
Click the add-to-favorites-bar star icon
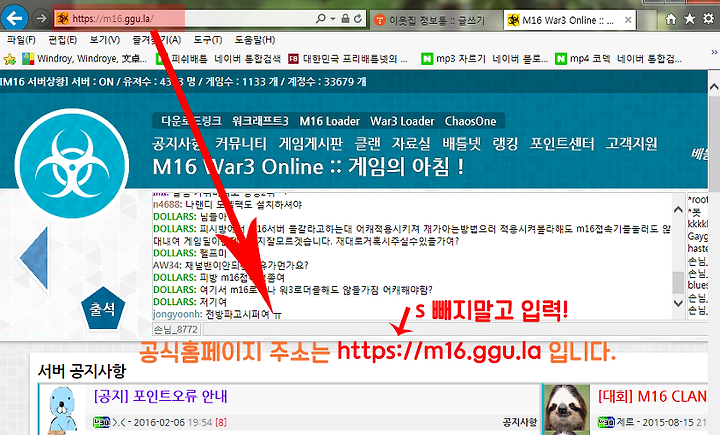coord(10,59)
